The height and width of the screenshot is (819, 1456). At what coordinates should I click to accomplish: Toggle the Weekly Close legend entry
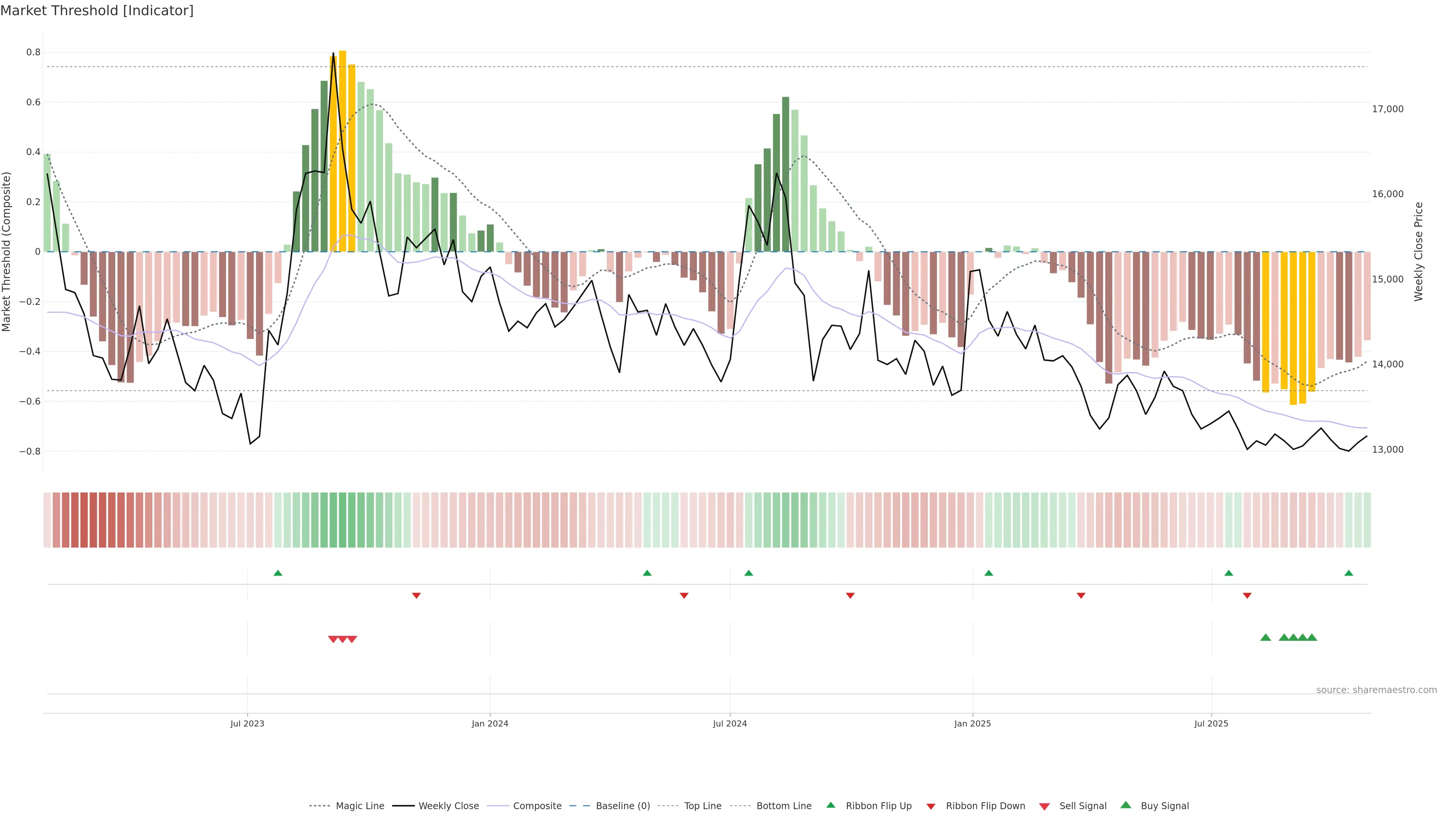(448, 806)
